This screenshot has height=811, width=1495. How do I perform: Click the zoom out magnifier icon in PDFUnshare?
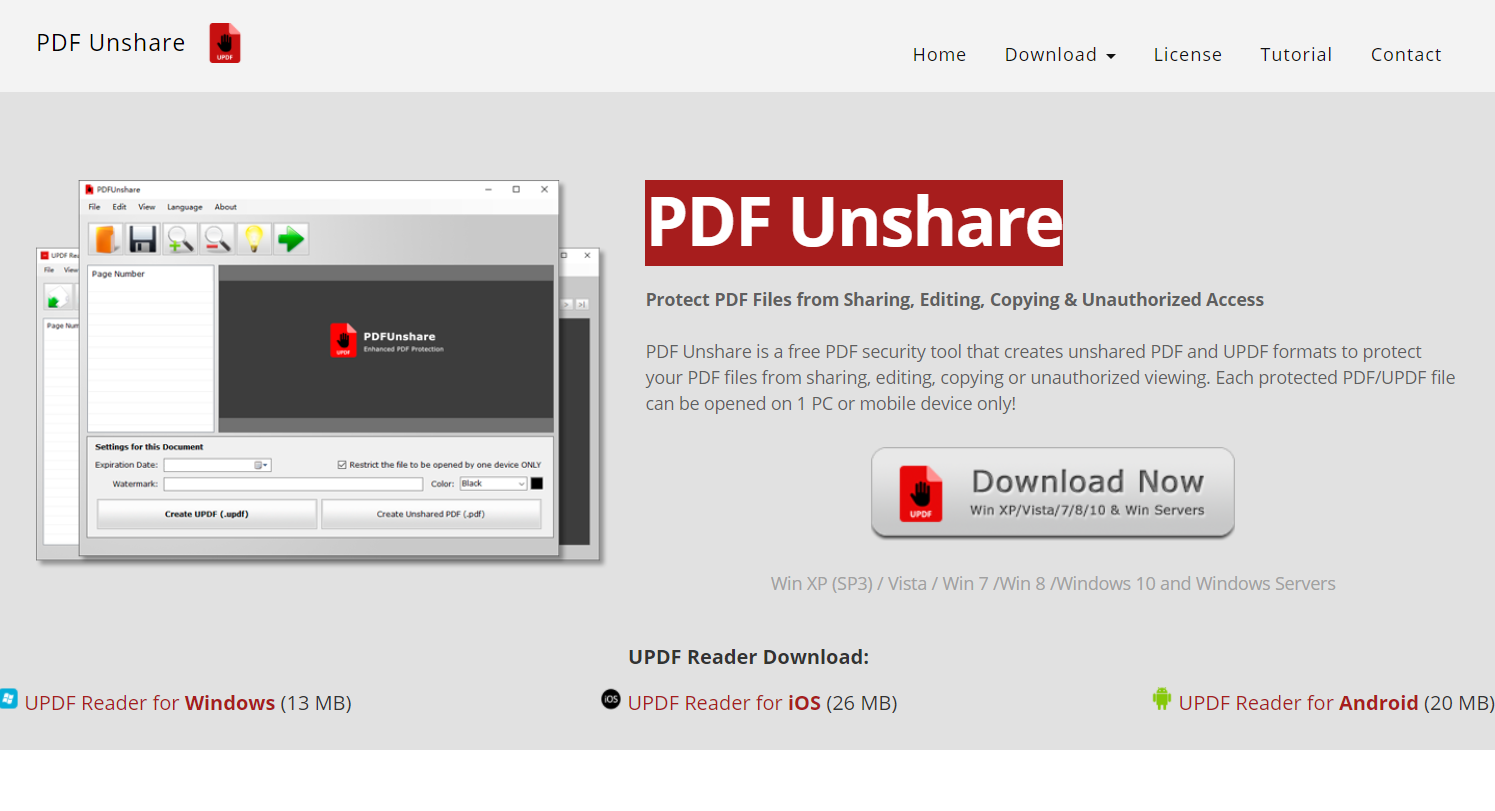(217, 239)
